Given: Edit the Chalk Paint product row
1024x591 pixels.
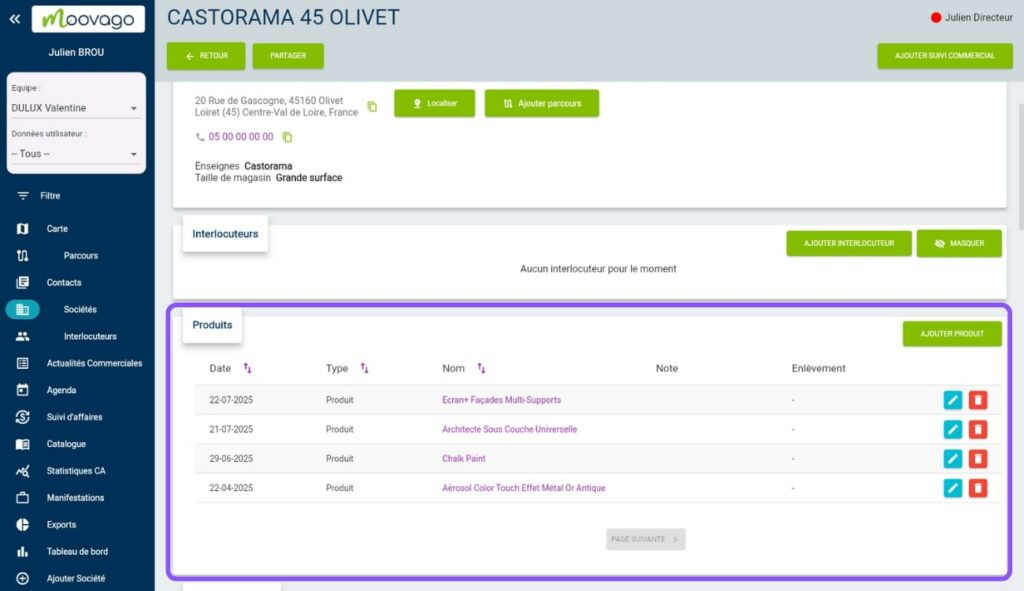Looking at the screenshot, I should pos(953,458).
